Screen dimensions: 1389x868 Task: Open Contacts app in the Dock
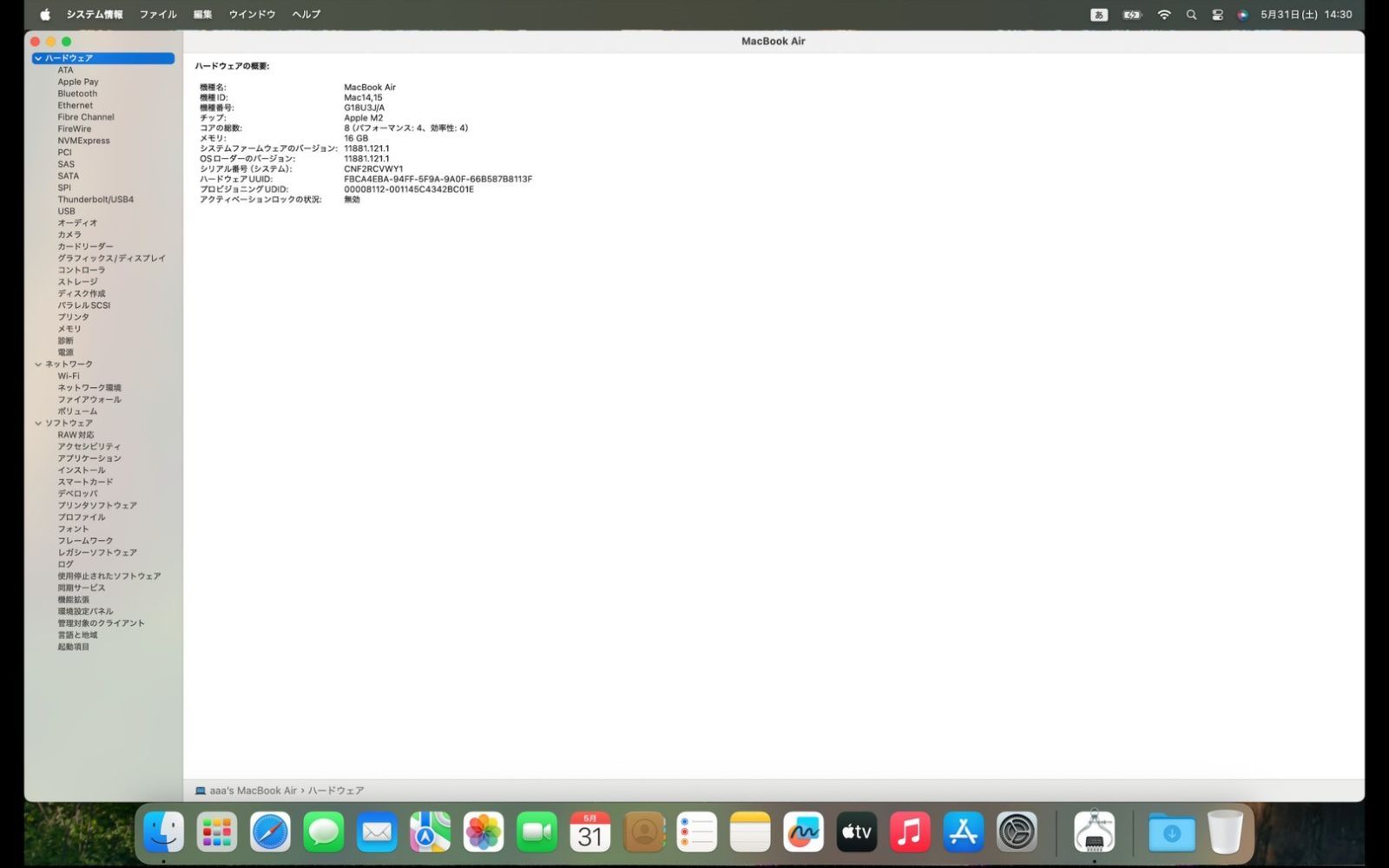click(x=643, y=832)
